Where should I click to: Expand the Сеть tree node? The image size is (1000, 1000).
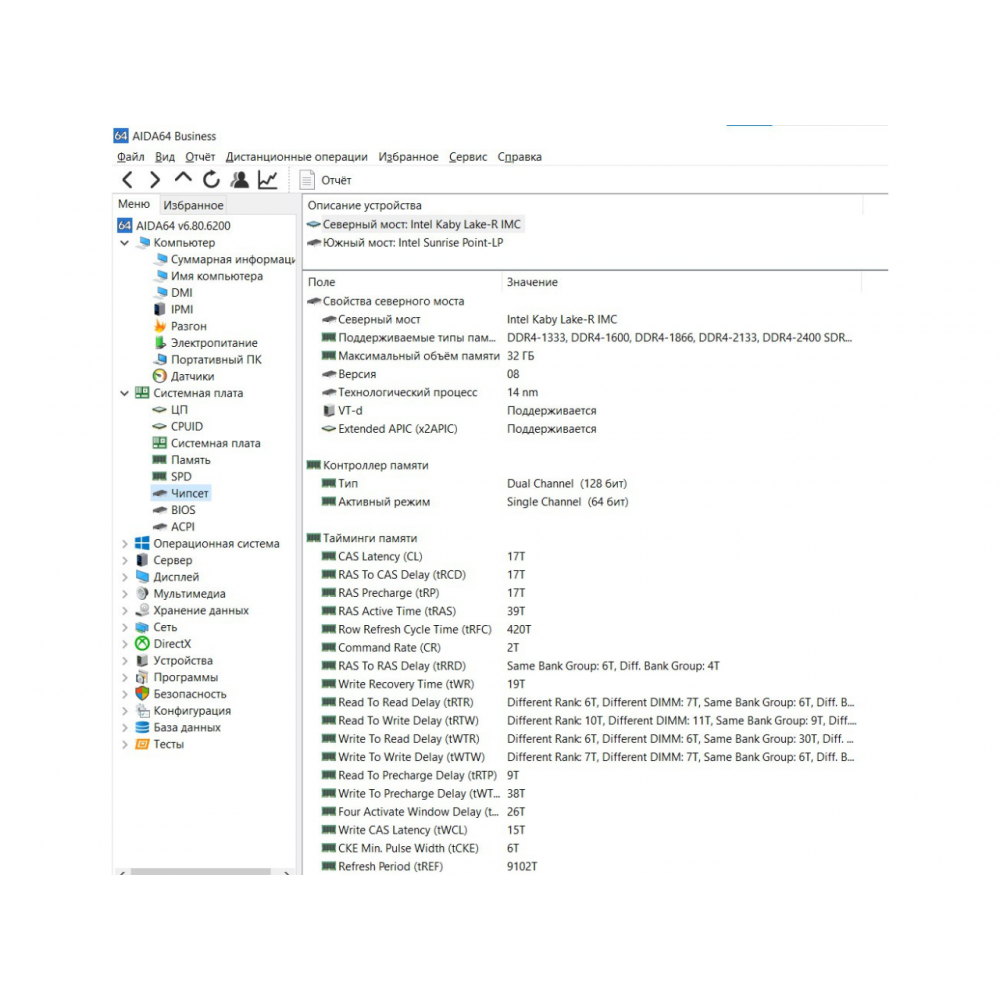(124, 628)
